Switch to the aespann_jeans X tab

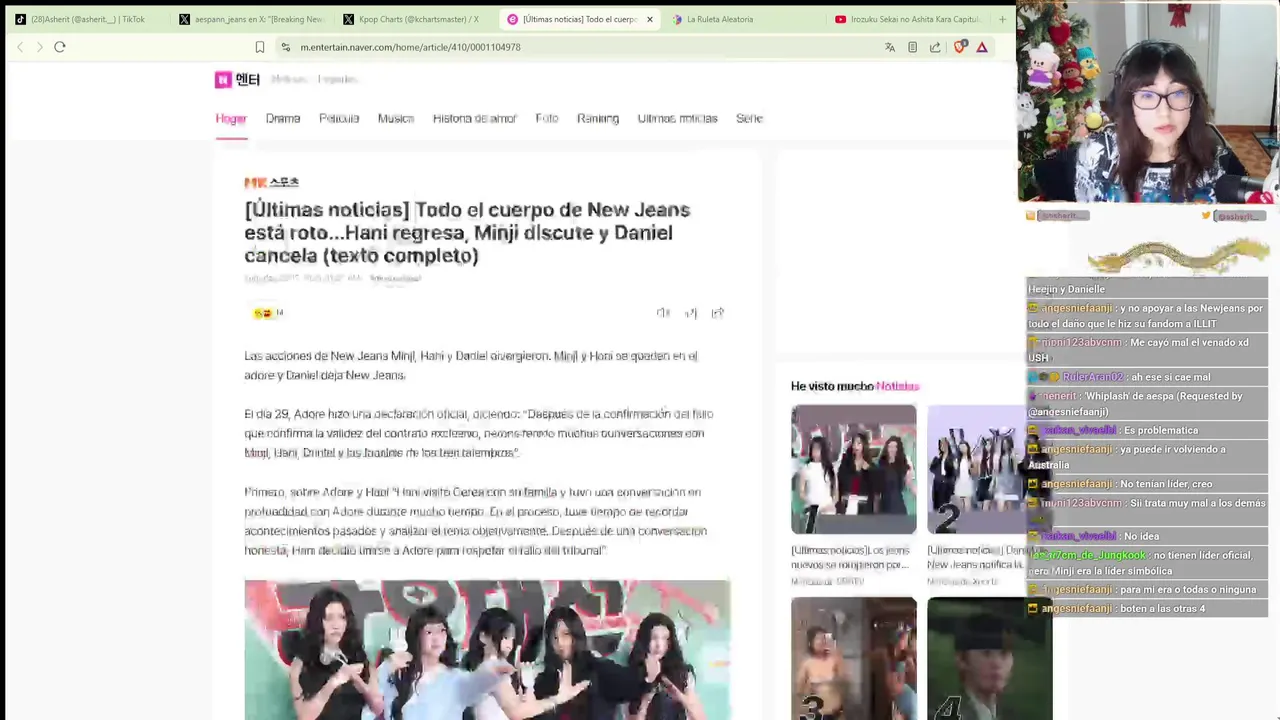point(252,19)
